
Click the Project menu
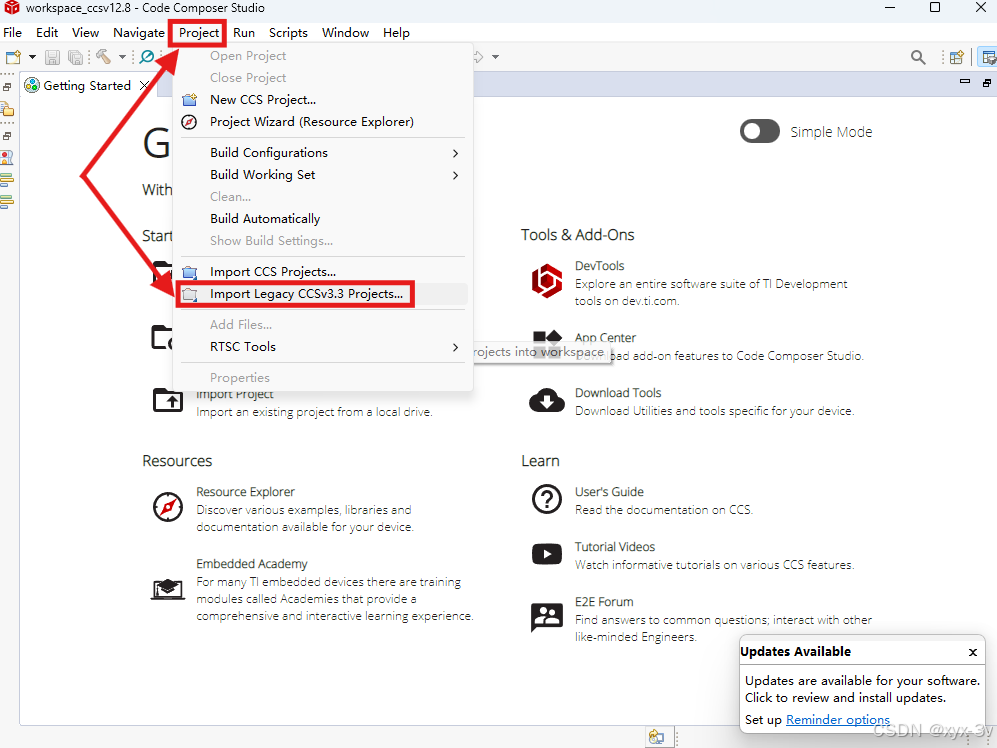[198, 32]
